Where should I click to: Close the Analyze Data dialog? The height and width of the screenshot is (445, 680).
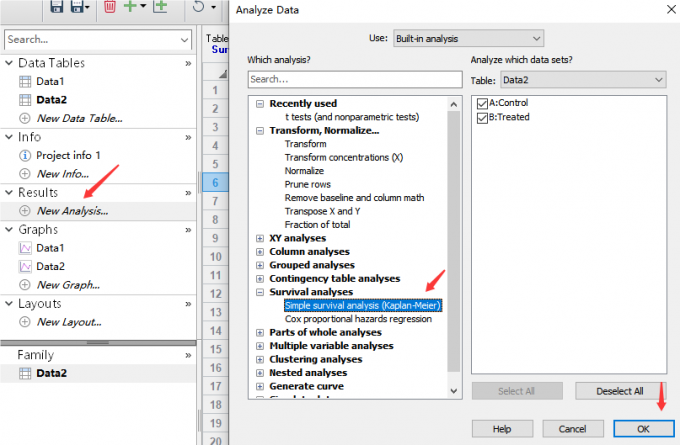click(671, 9)
